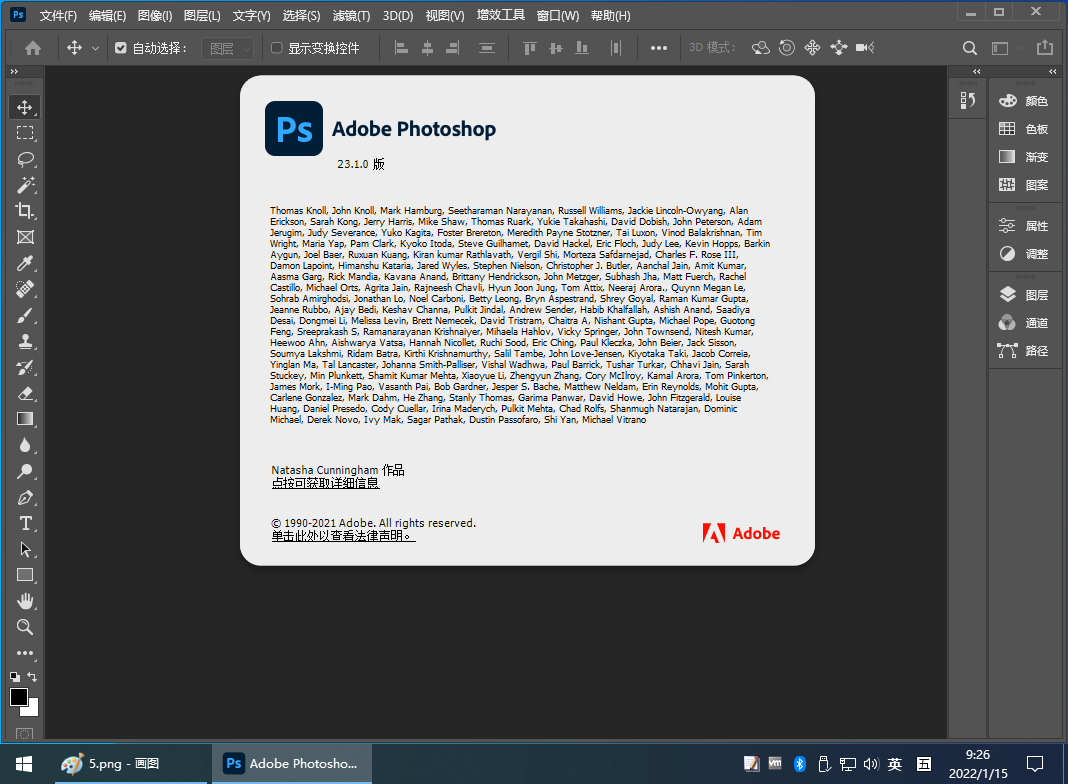Viewport: 1068px width, 784px height.
Task: Select the Blur tool
Action: (25, 445)
